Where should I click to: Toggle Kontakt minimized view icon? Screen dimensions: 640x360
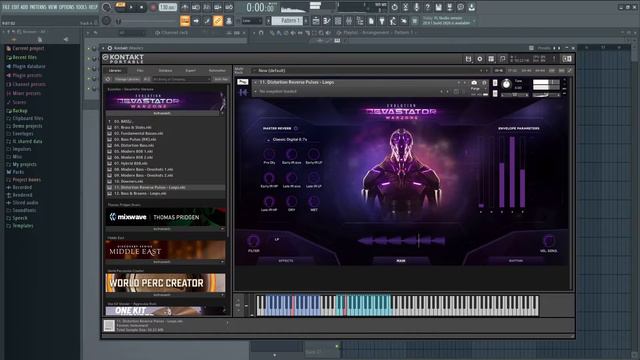(x=502, y=59)
